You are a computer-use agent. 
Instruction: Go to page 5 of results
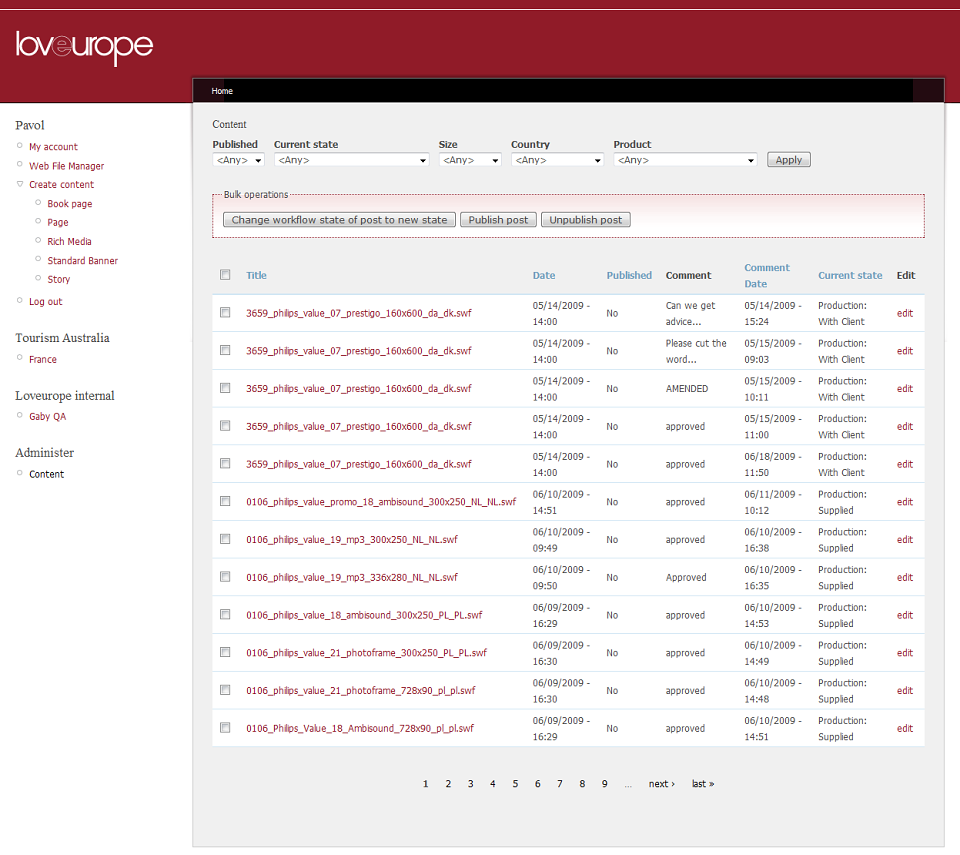tap(515, 783)
